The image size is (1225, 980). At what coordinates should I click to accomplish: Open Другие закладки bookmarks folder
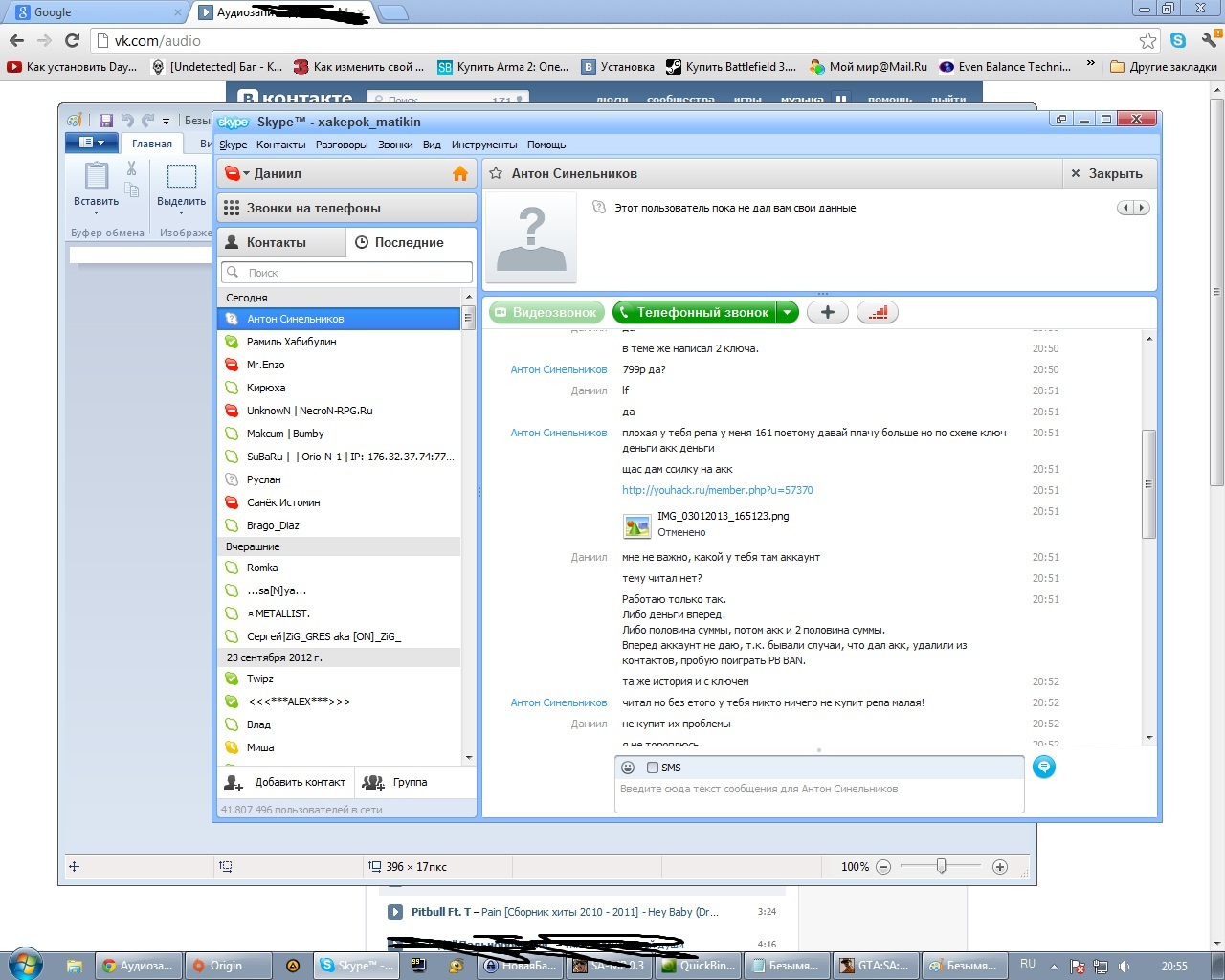(1164, 66)
